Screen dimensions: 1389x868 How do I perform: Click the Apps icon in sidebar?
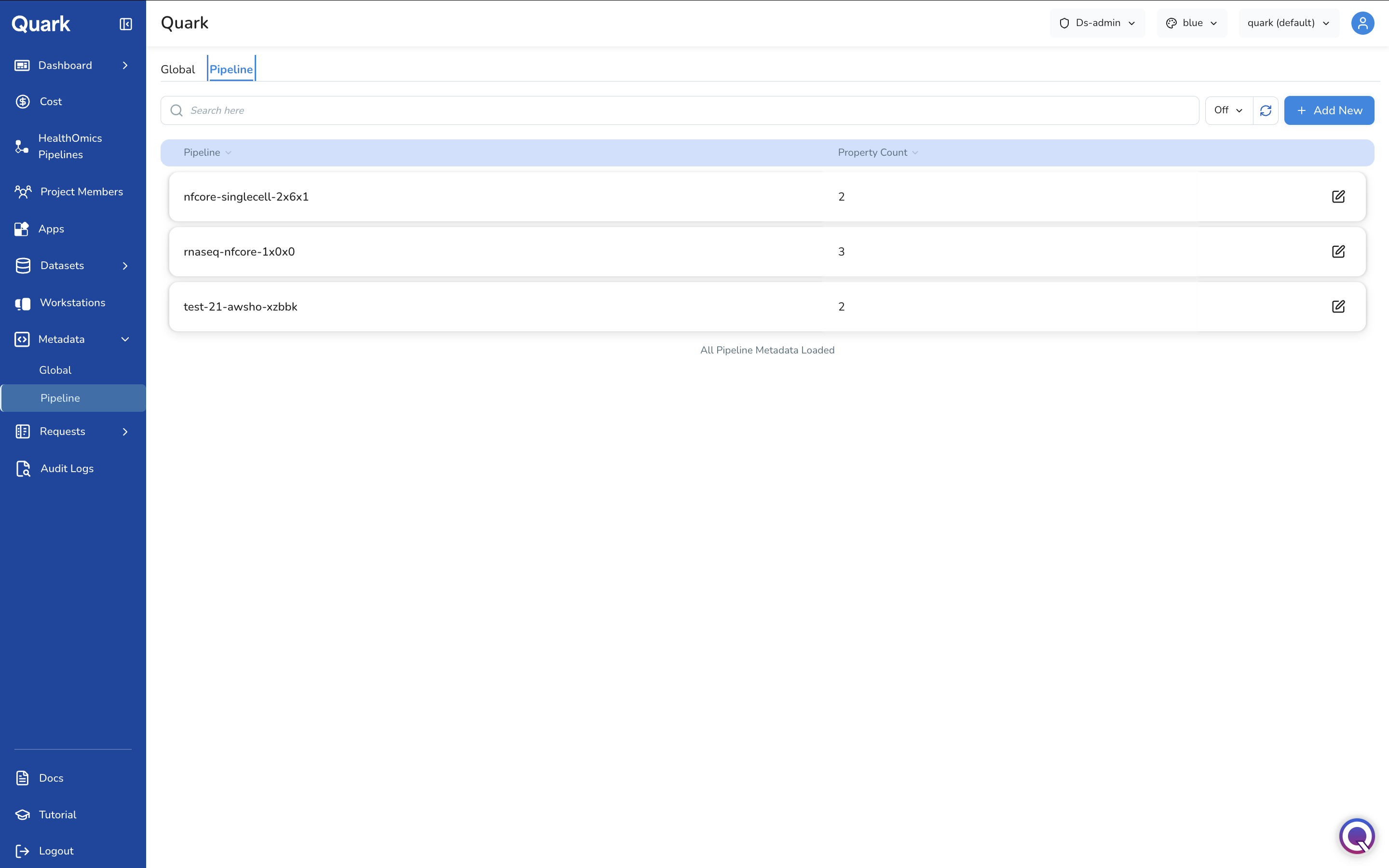coord(22,229)
